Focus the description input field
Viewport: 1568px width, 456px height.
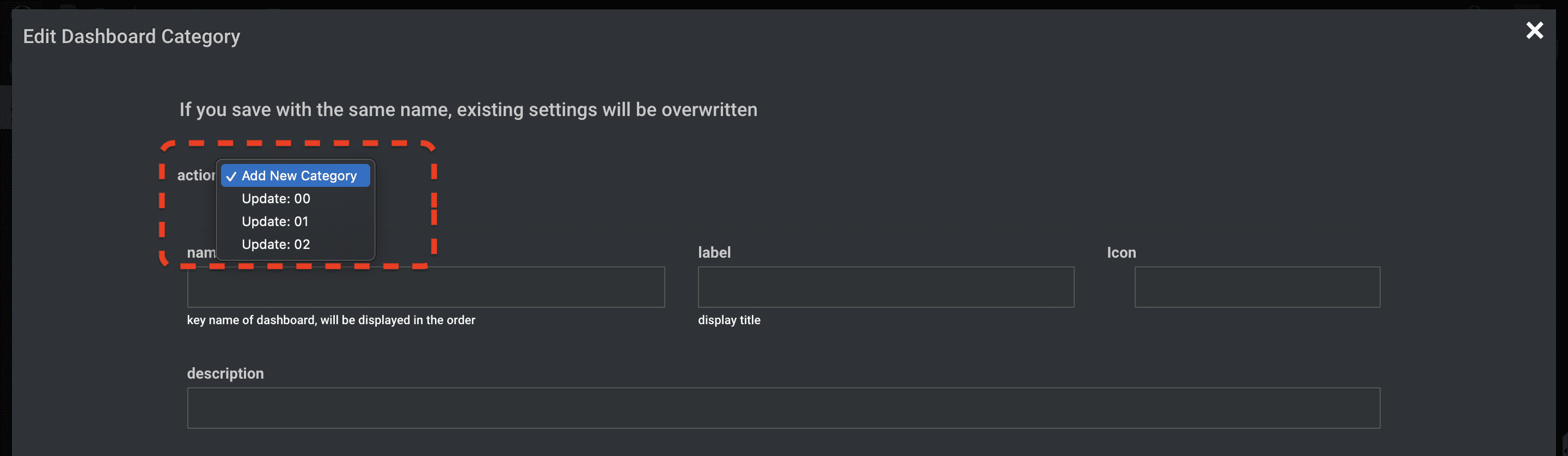pos(783,408)
